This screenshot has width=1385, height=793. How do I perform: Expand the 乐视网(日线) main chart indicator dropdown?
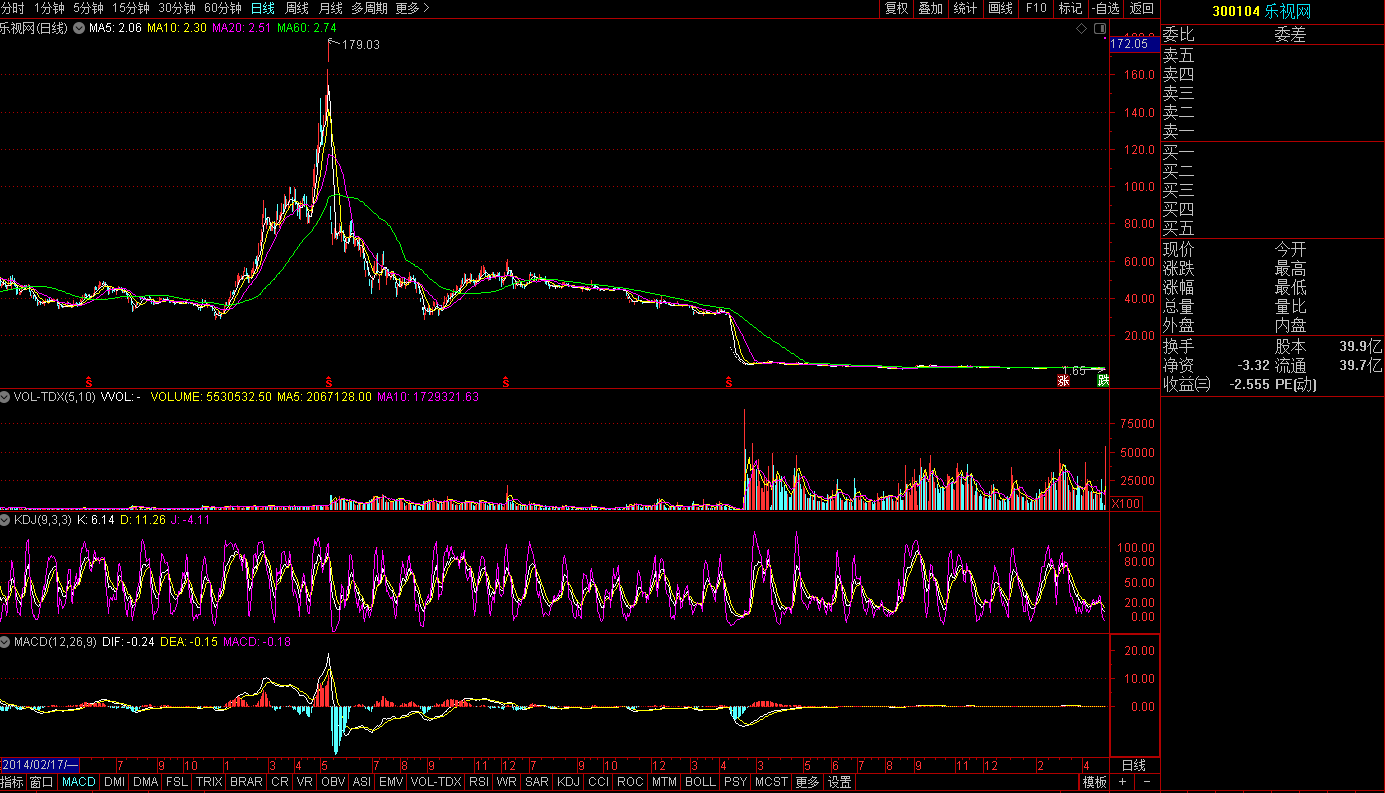click(x=79, y=28)
